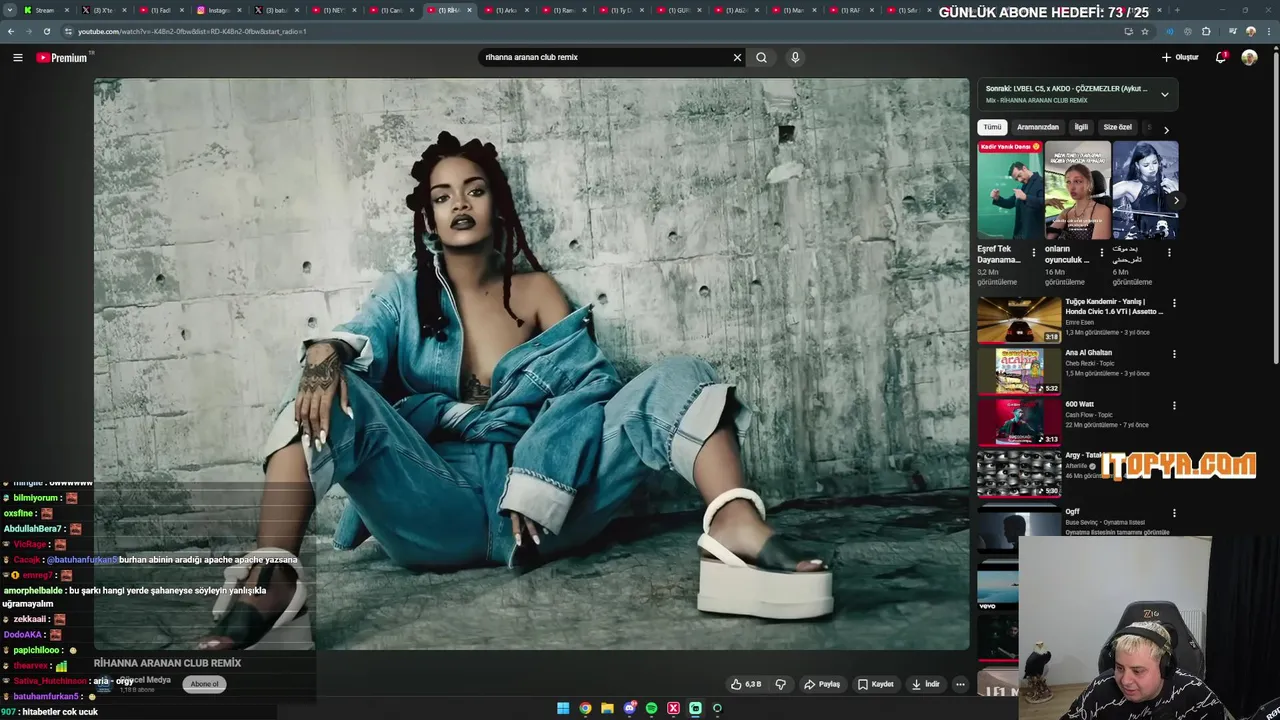
Task: Open YouTube notifications bell
Action: [x=1221, y=57]
